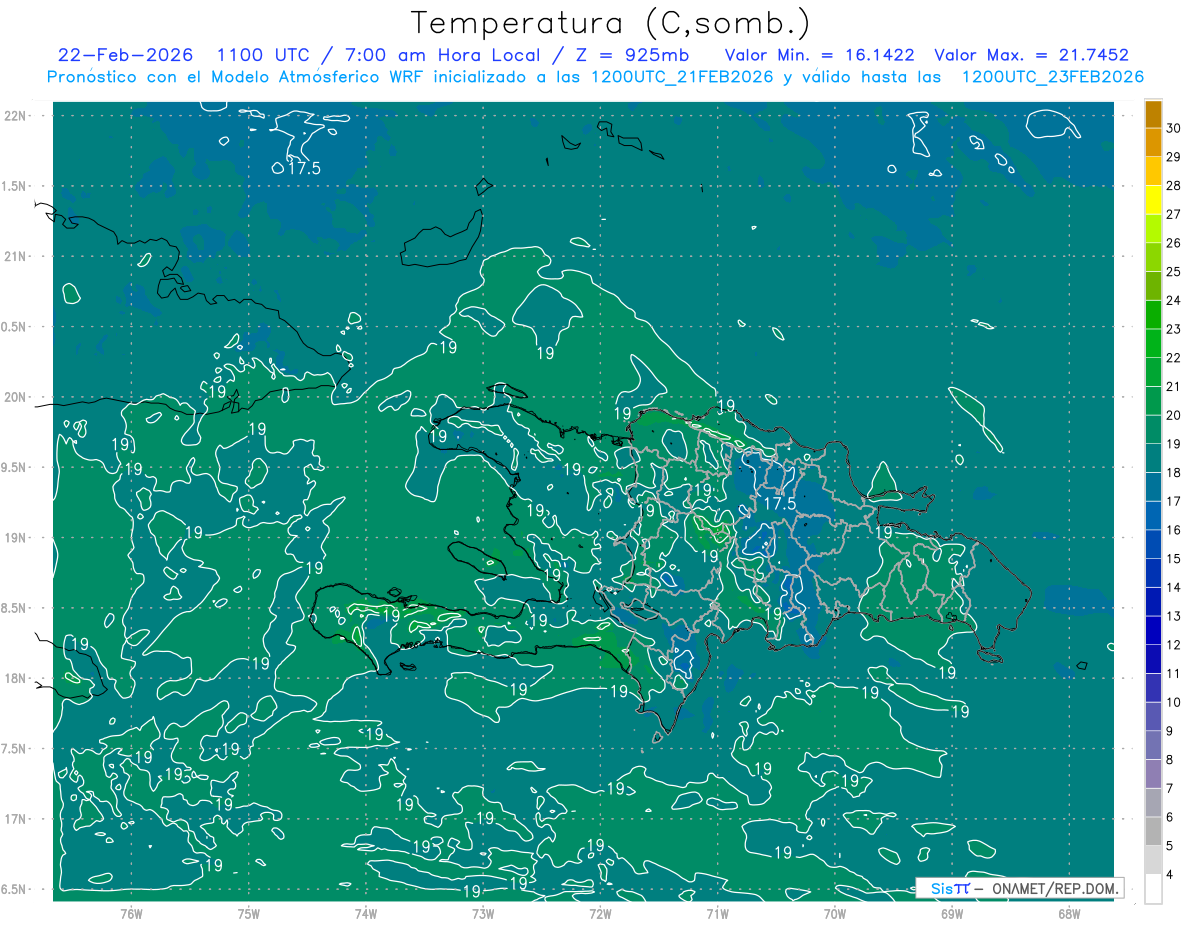The image size is (1200, 927).
Task: Click the legend label "23"
Action: (x=1174, y=329)
